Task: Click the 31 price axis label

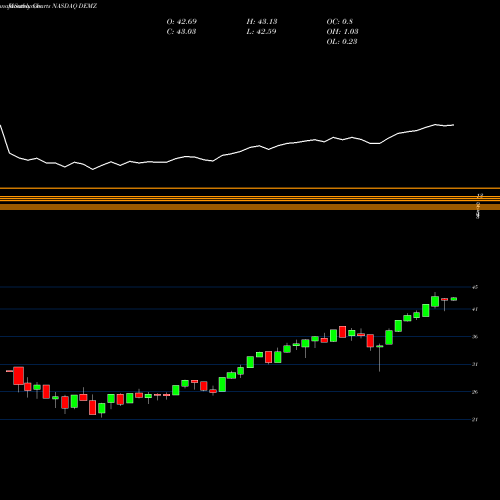Action: 475,364
